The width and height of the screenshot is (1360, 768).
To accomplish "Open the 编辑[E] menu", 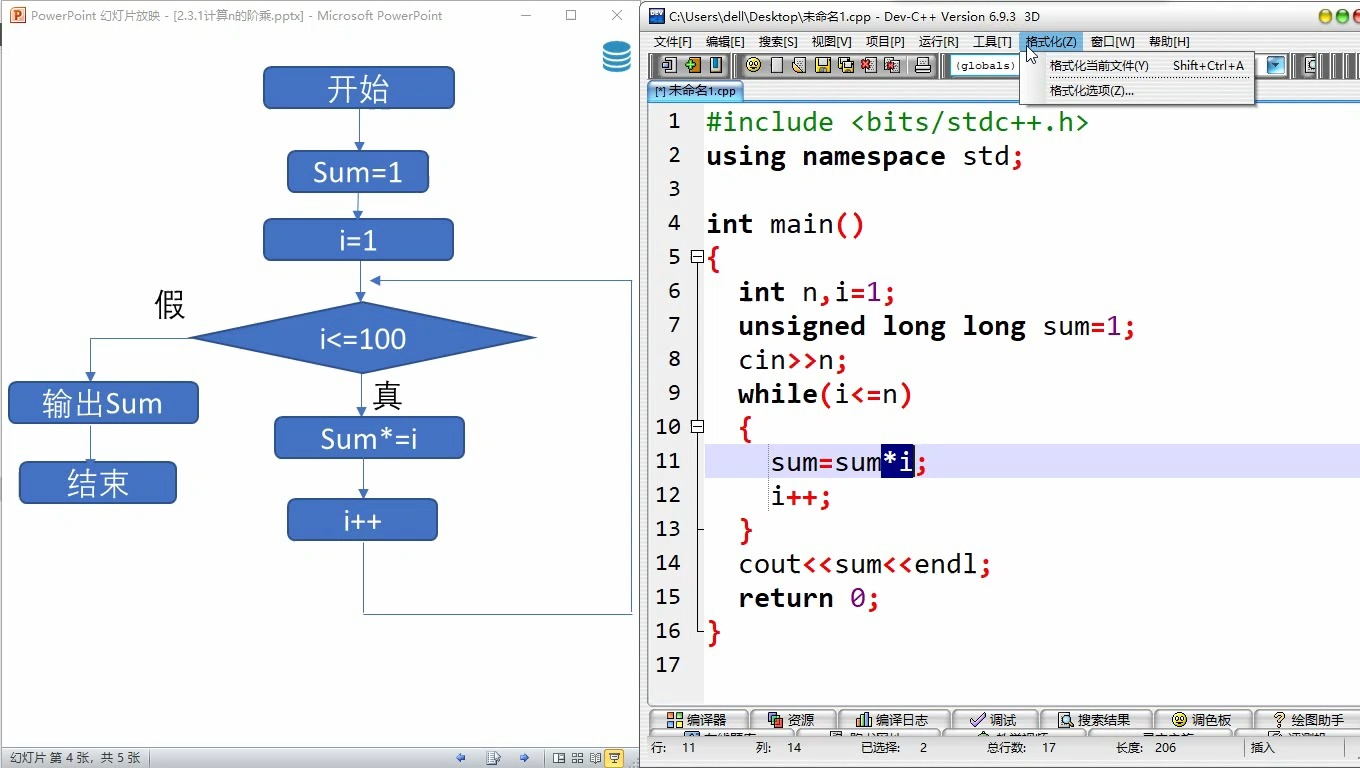I will 725,42.
